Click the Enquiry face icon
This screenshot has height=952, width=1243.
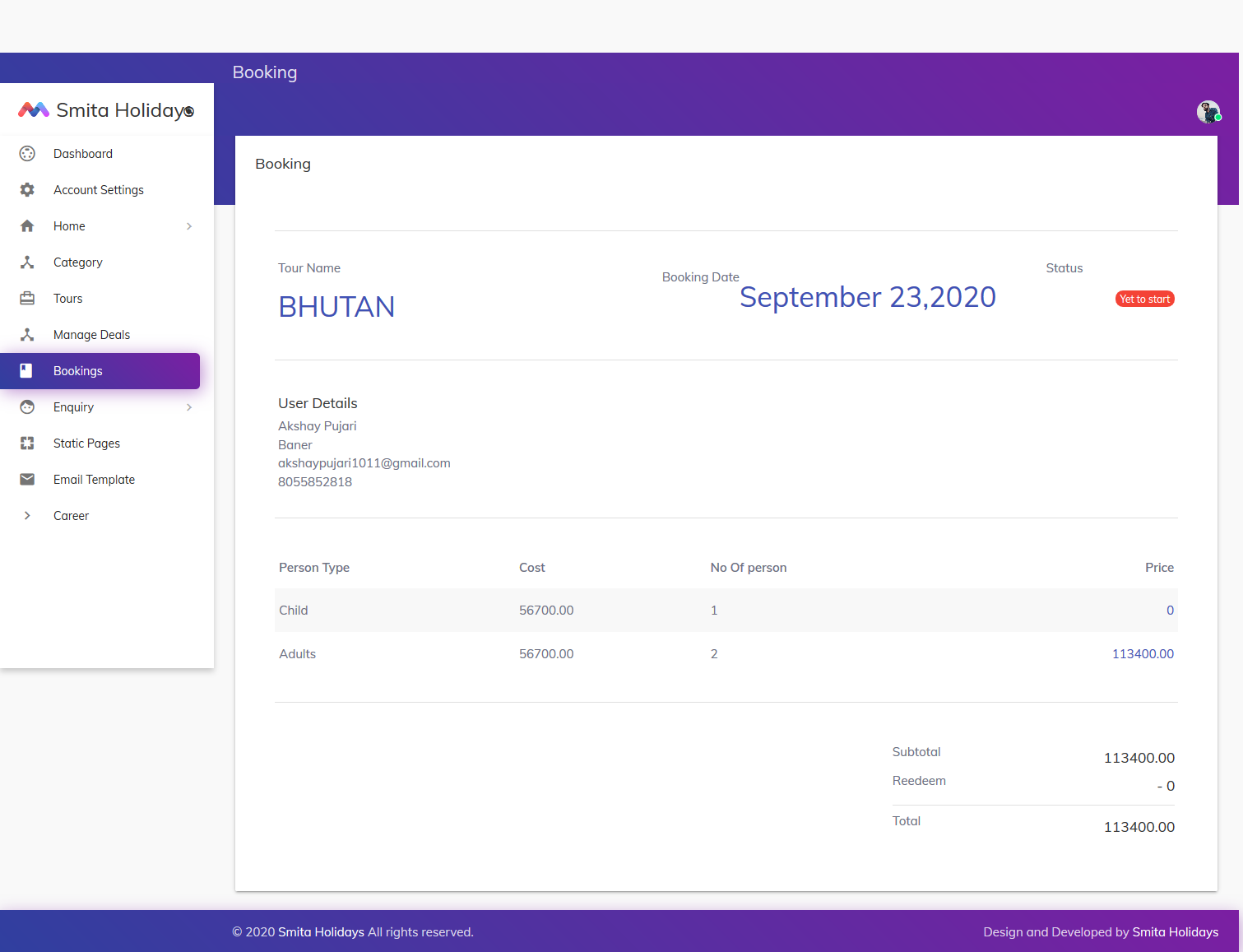click(x=27, y=407)
